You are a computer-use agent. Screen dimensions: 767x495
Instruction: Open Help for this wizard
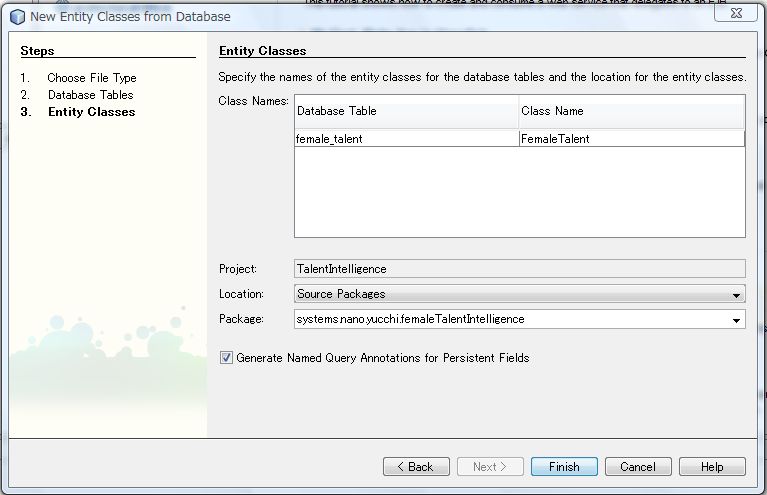(x=712, y=467)
